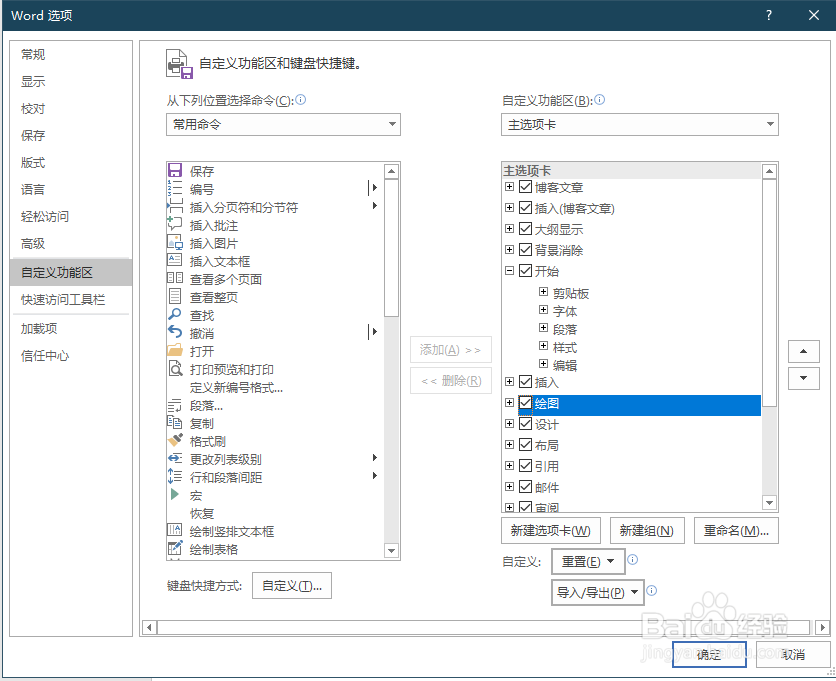Click the tabs tree scroll up arrow
Viewport: 836px width, 681px height.
click(x=769, y=171)
